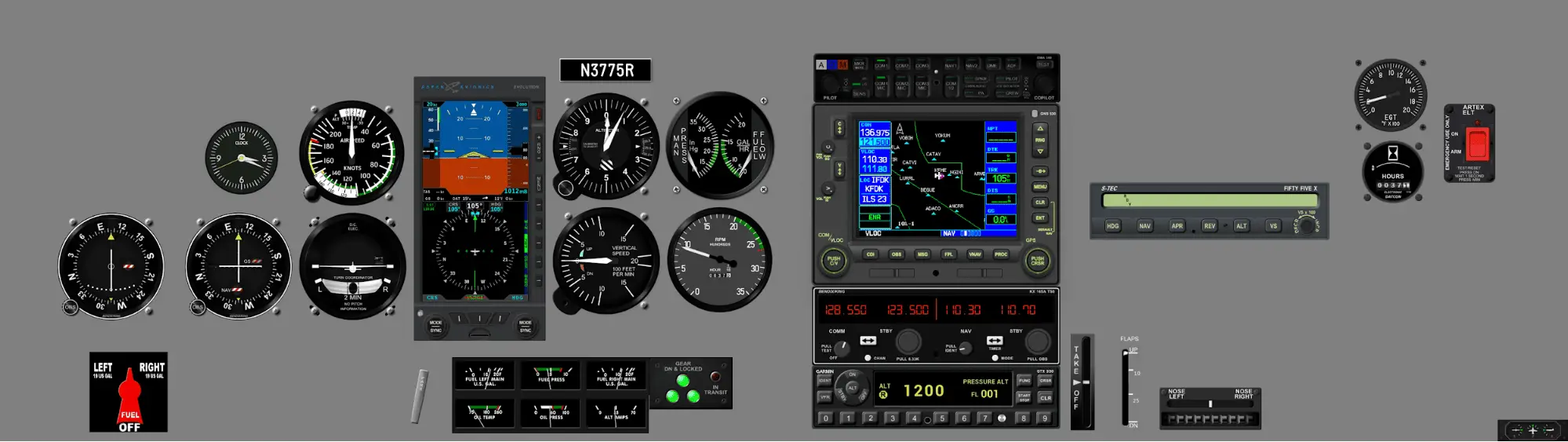Screen dimensions: 1568x442
Task: Click the rudder trim NOSE LEFT/RIGHT slider
Action: pyautogui.click(x=1210, y=404)
